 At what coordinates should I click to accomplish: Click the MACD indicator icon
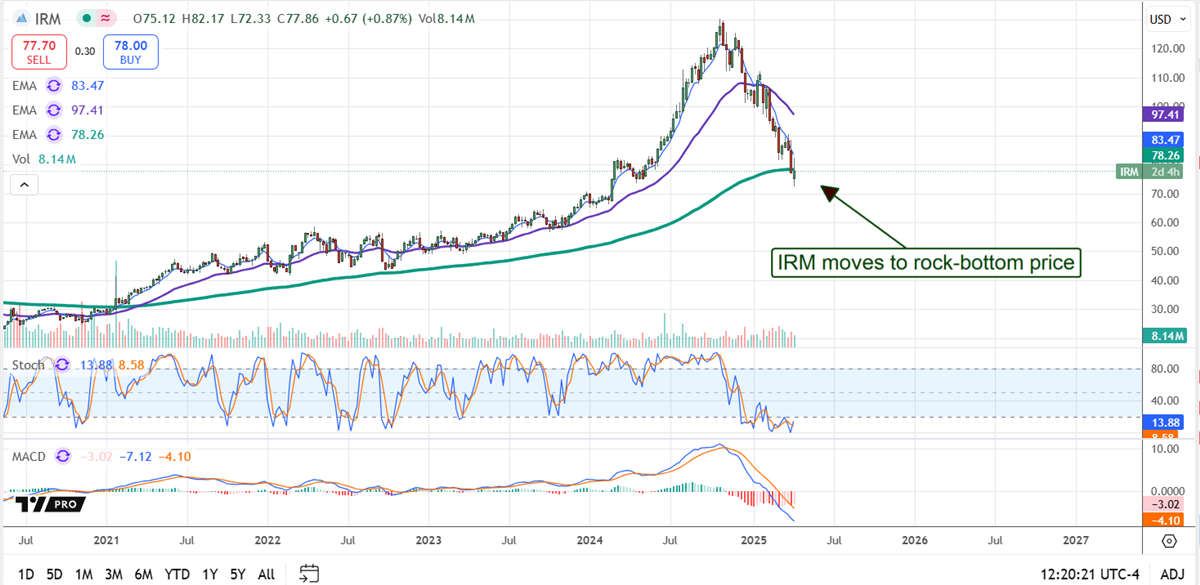[64, 457]
